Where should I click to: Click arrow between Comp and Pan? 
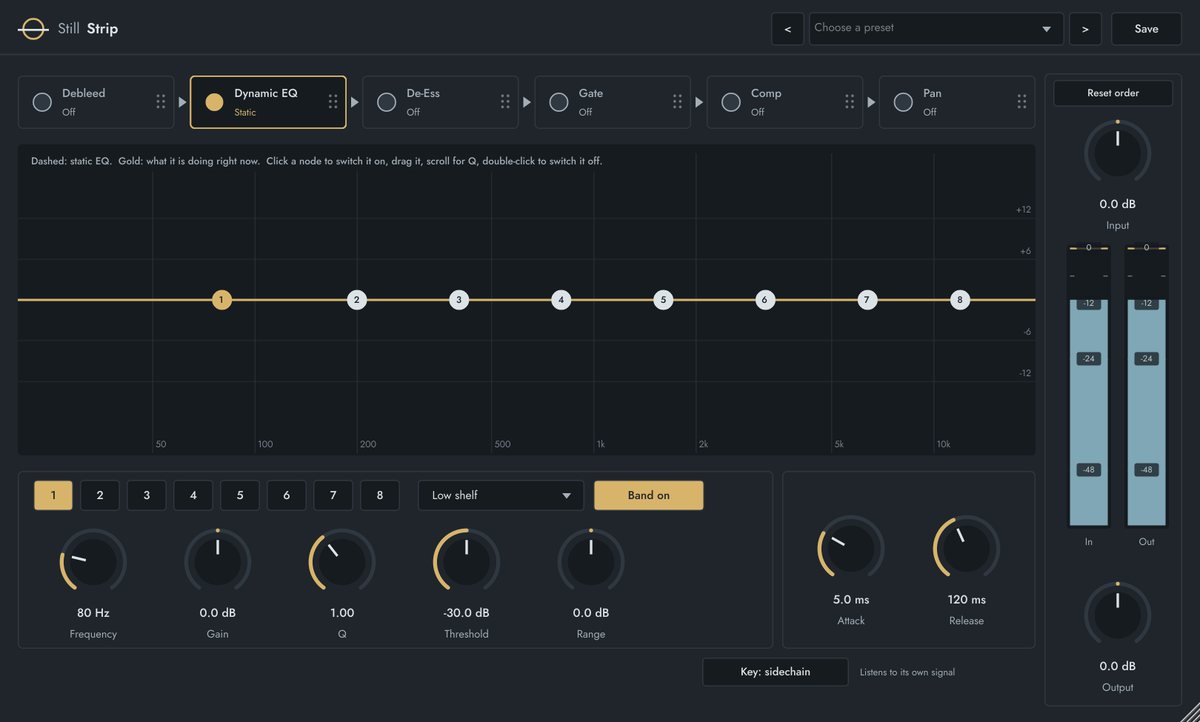click(871, 102)
